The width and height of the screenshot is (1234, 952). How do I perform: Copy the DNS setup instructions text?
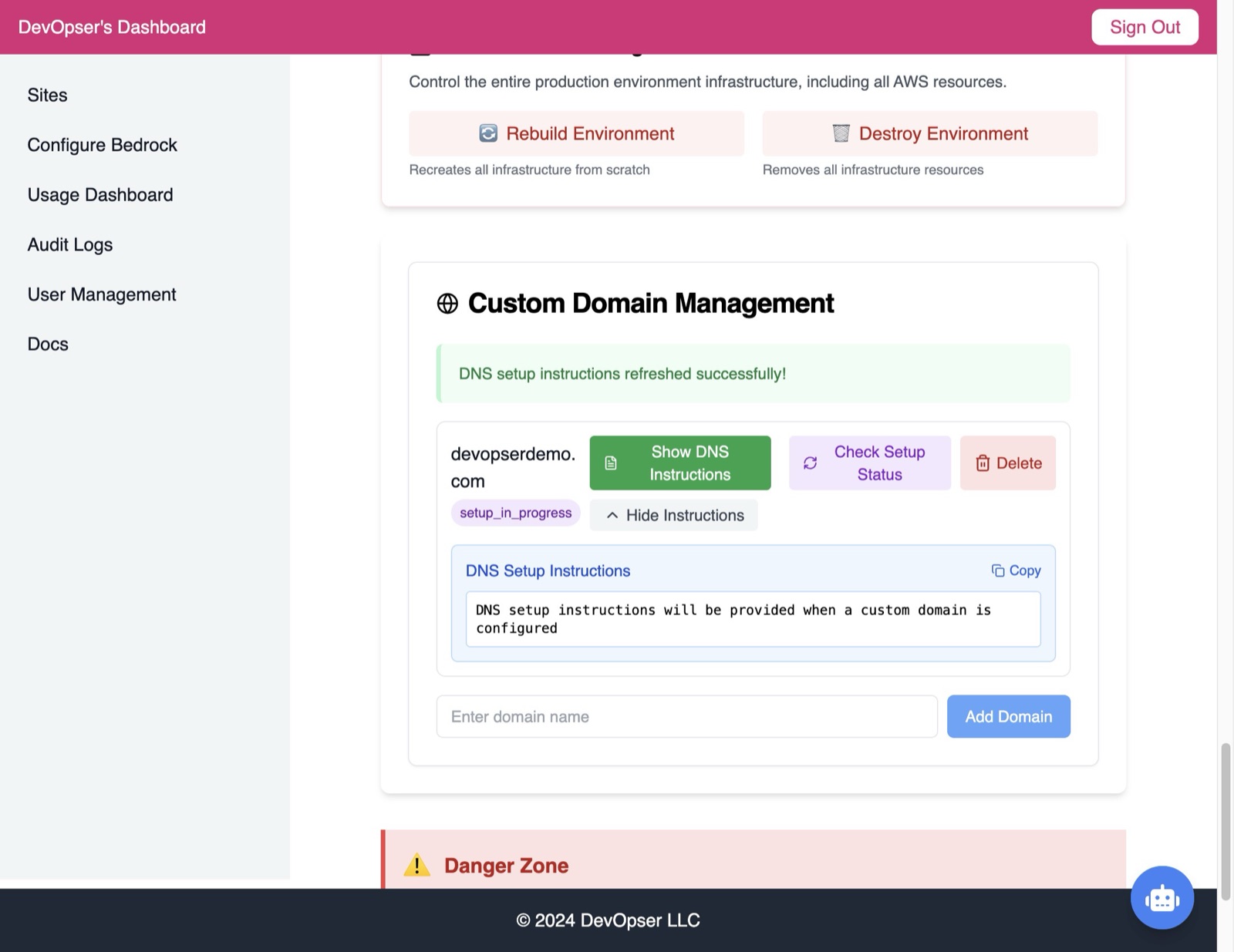point(1017,570)
